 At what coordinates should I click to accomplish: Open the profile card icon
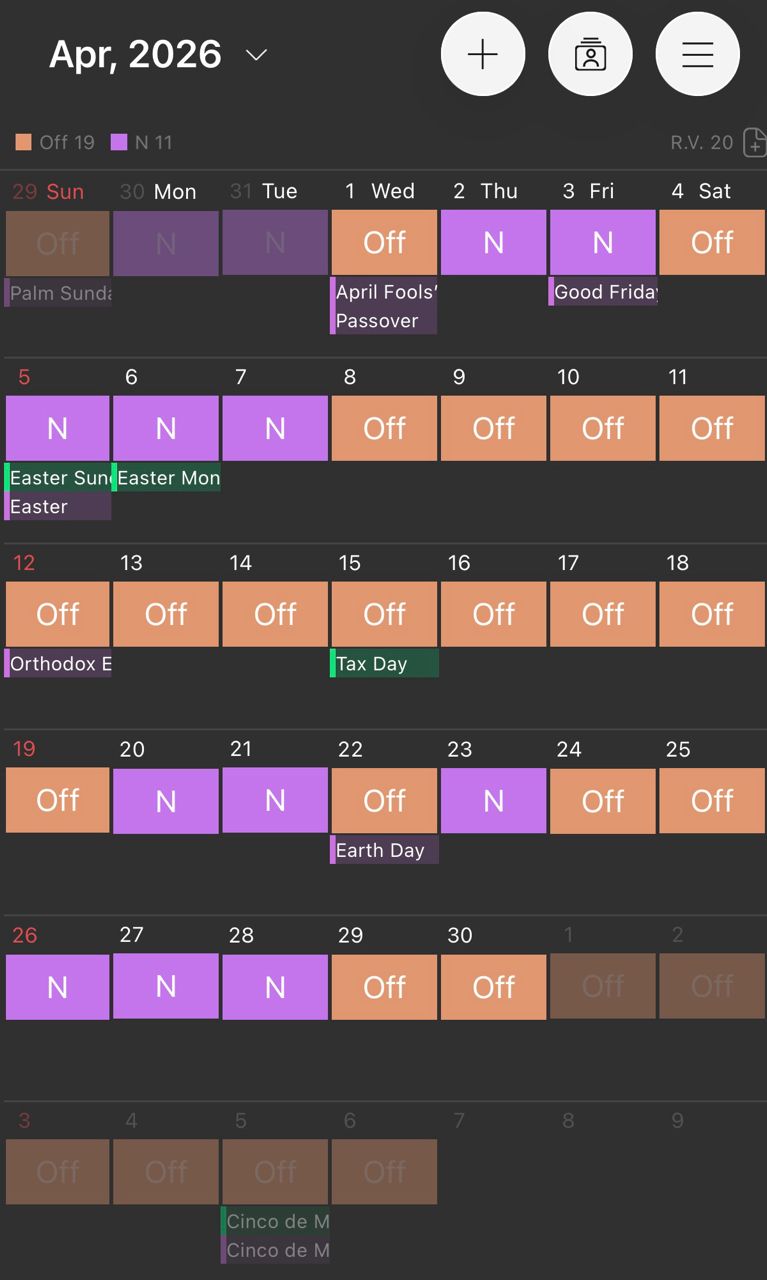coord(590,55)
